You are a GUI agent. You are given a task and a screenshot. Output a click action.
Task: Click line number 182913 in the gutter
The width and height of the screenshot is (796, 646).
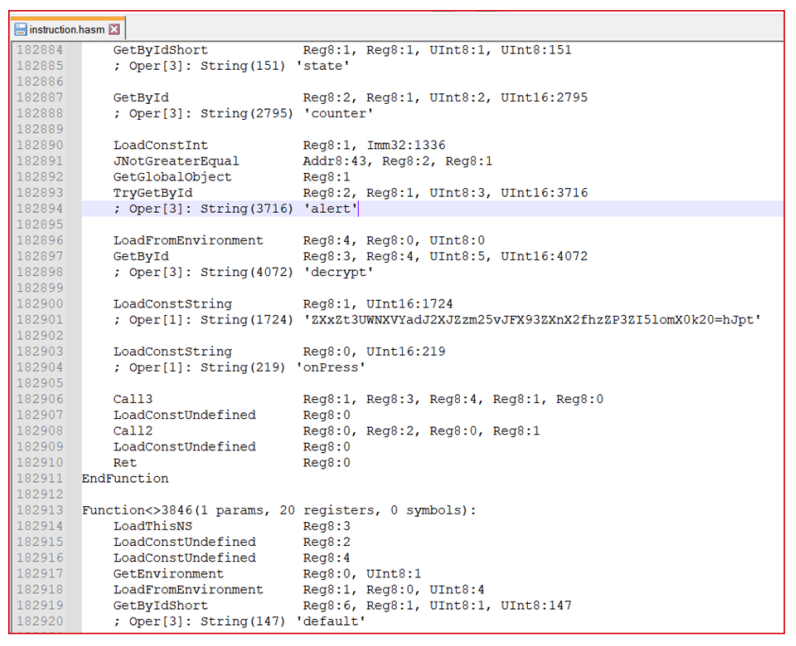(40, 510)
